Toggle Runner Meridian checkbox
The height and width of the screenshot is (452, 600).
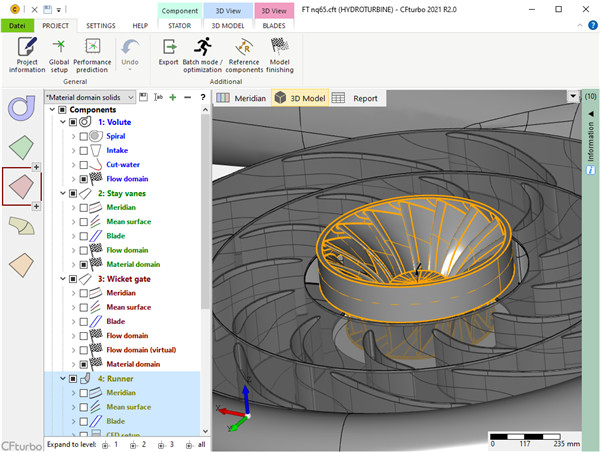(x=83, y=393)
